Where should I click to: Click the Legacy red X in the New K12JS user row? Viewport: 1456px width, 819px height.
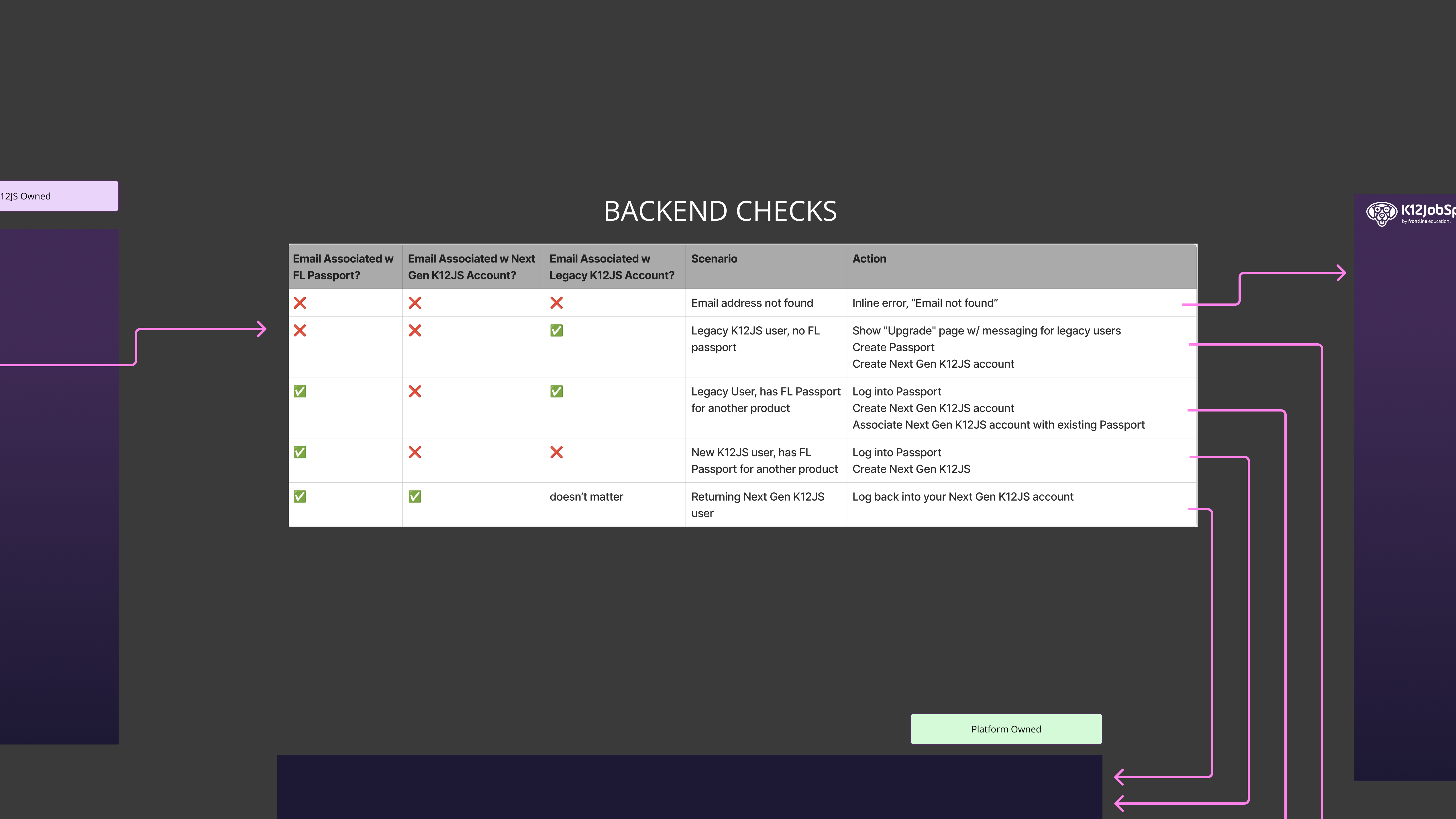(556, 452)
